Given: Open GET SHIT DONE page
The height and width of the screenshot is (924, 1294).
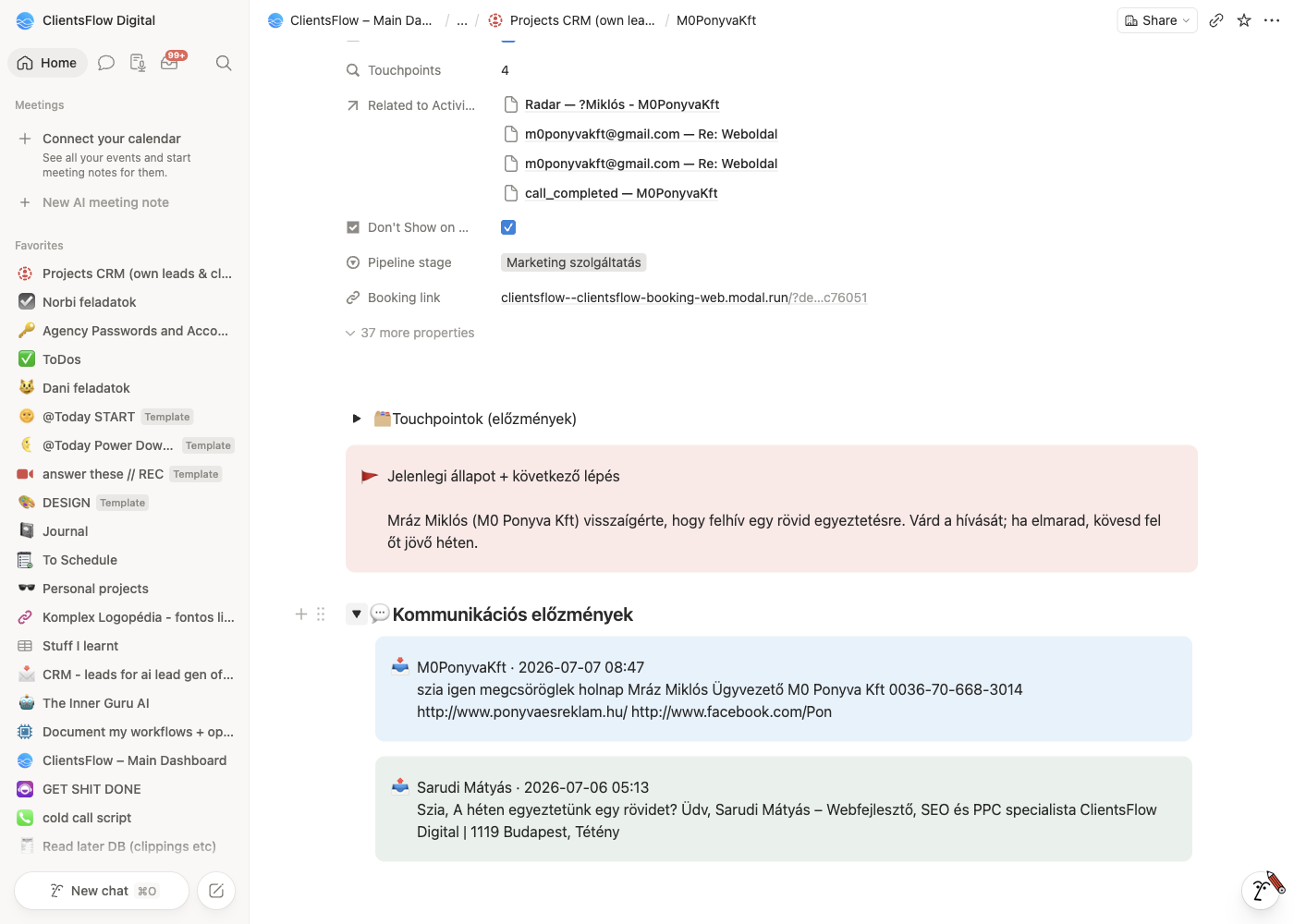Looking at the screenshot, I should point(125,789).
